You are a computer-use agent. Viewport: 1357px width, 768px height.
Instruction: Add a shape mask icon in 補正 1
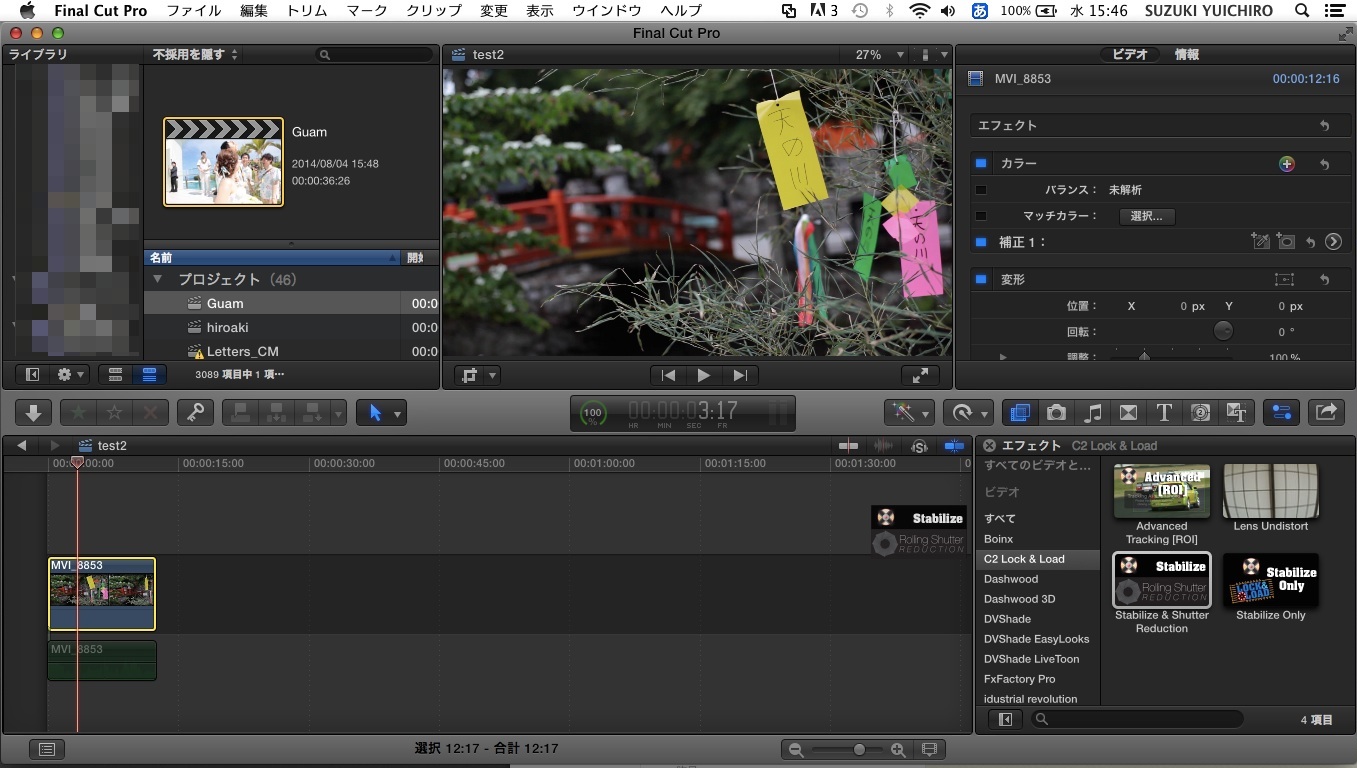point(1286,242)
